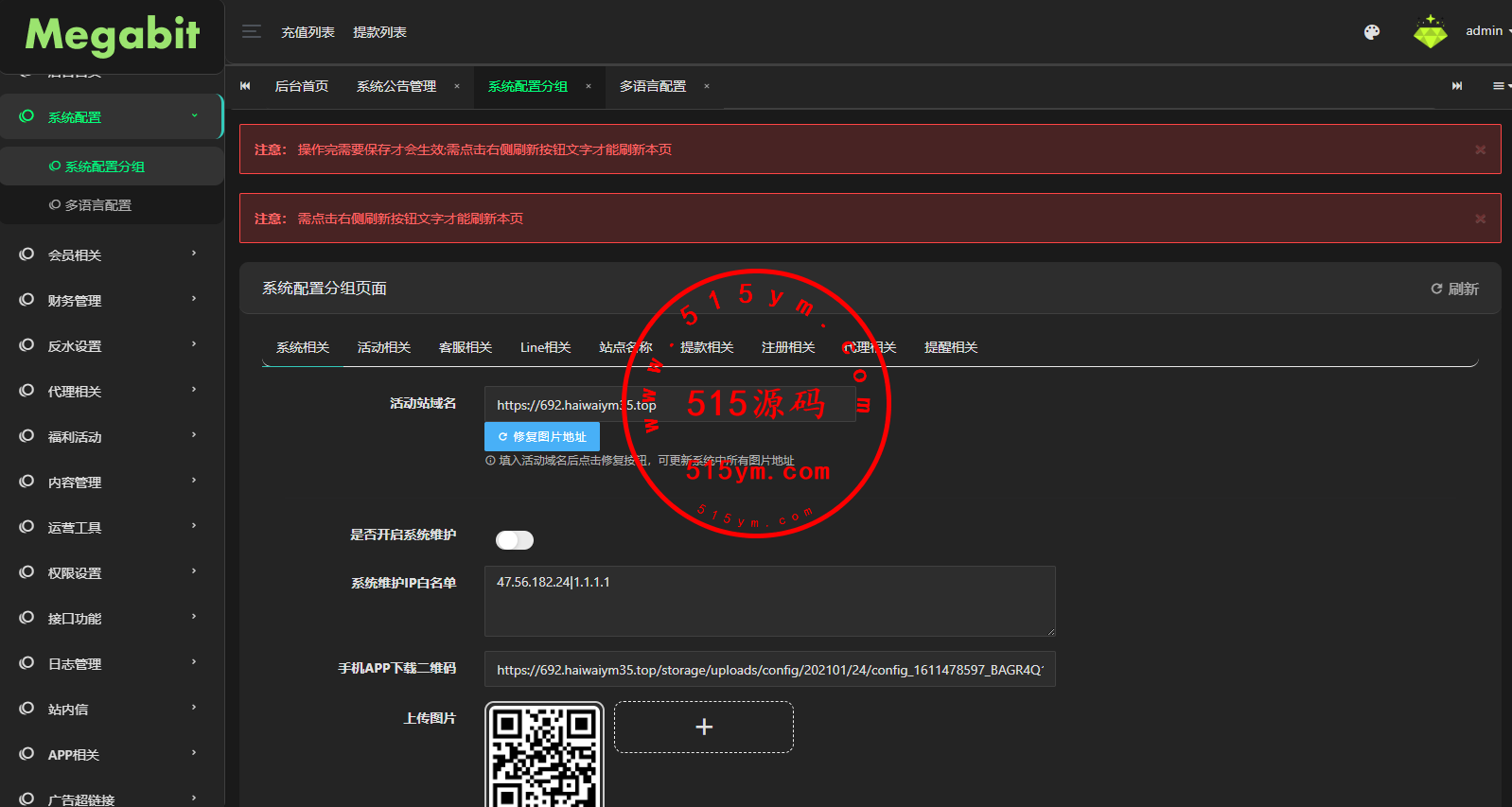
Task: Click the 修复图片地址 button
Action: click(542, 436)
